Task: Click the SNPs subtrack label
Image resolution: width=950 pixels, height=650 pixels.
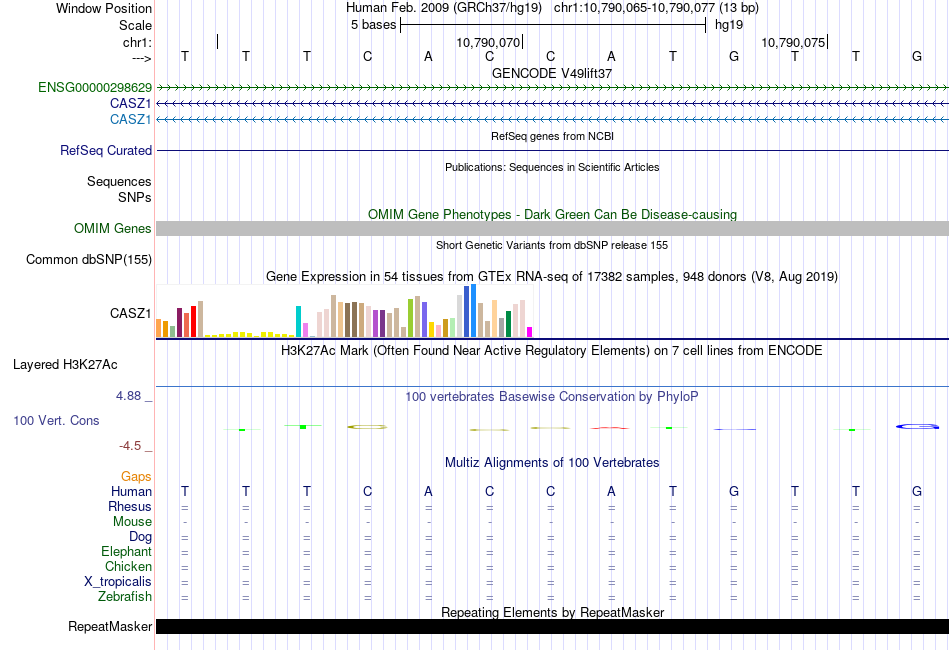Action: coord(135,197)
